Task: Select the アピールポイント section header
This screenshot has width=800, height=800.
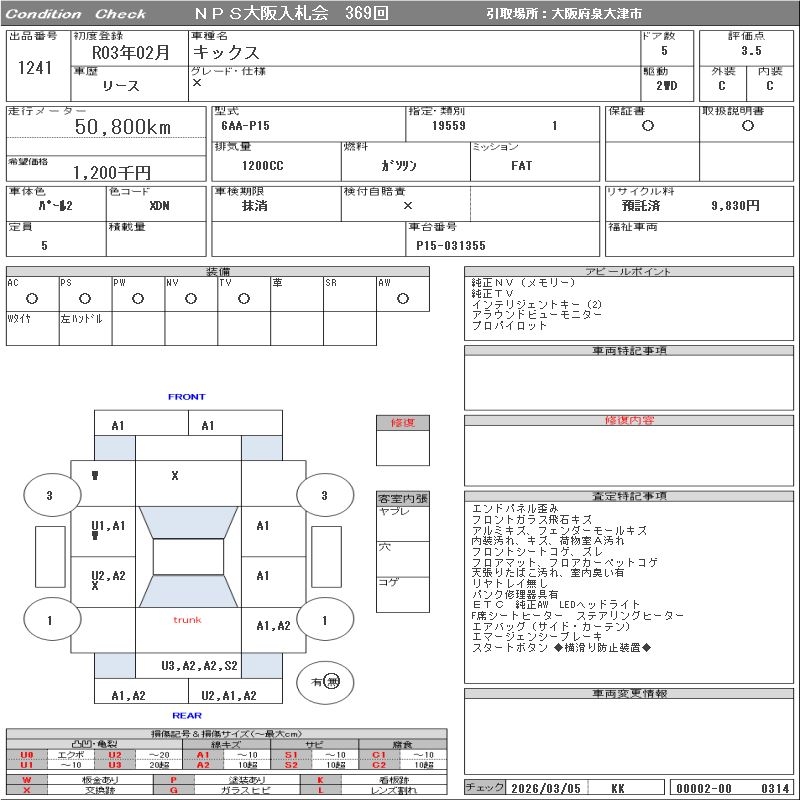Action: coord(627,272)
